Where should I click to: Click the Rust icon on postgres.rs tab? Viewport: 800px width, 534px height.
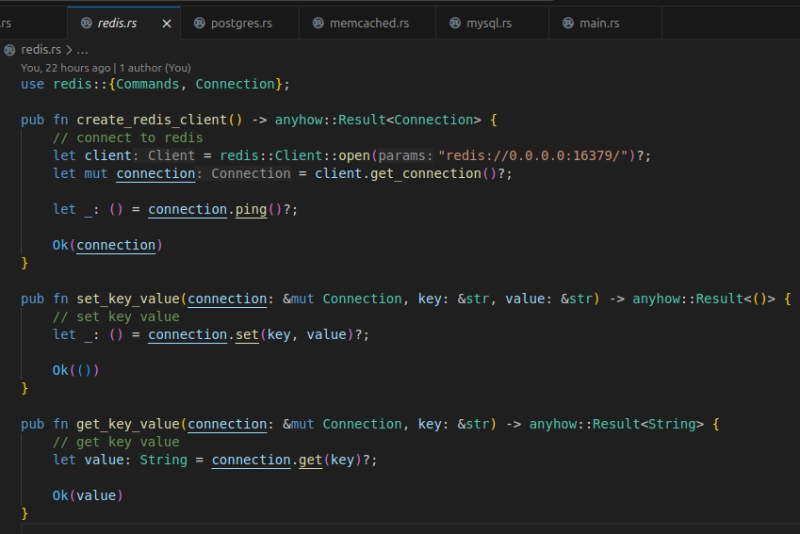[x=199, y=22]
